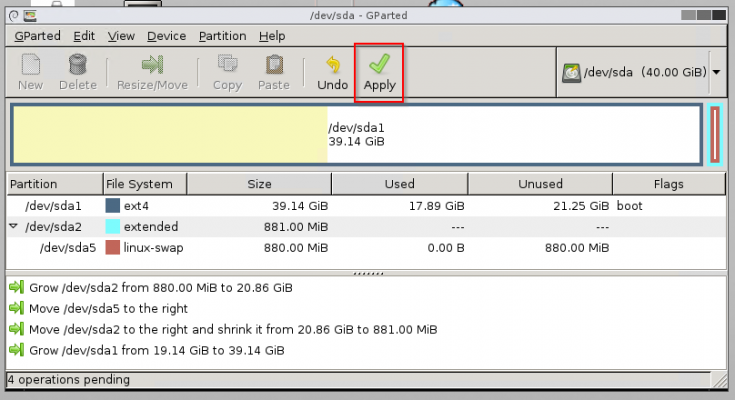Image resolution: width=735 pixels, height=400 pixels.
Task: Click the Copy partition icon
Action: point(227,66)
